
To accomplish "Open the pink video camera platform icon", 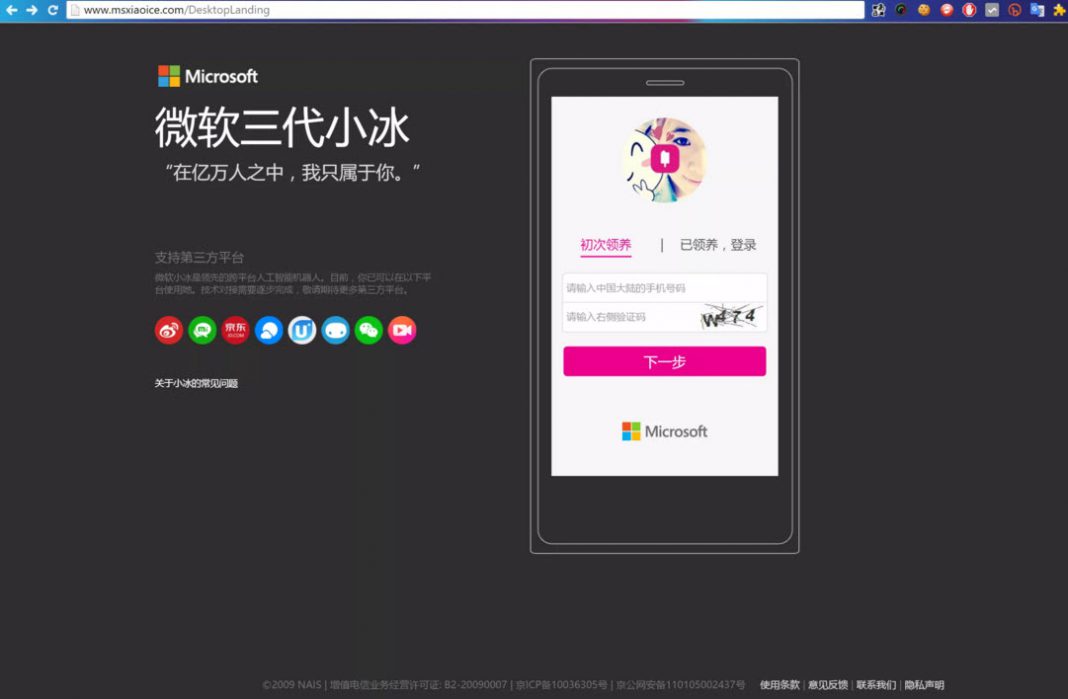I will (402, 330).
